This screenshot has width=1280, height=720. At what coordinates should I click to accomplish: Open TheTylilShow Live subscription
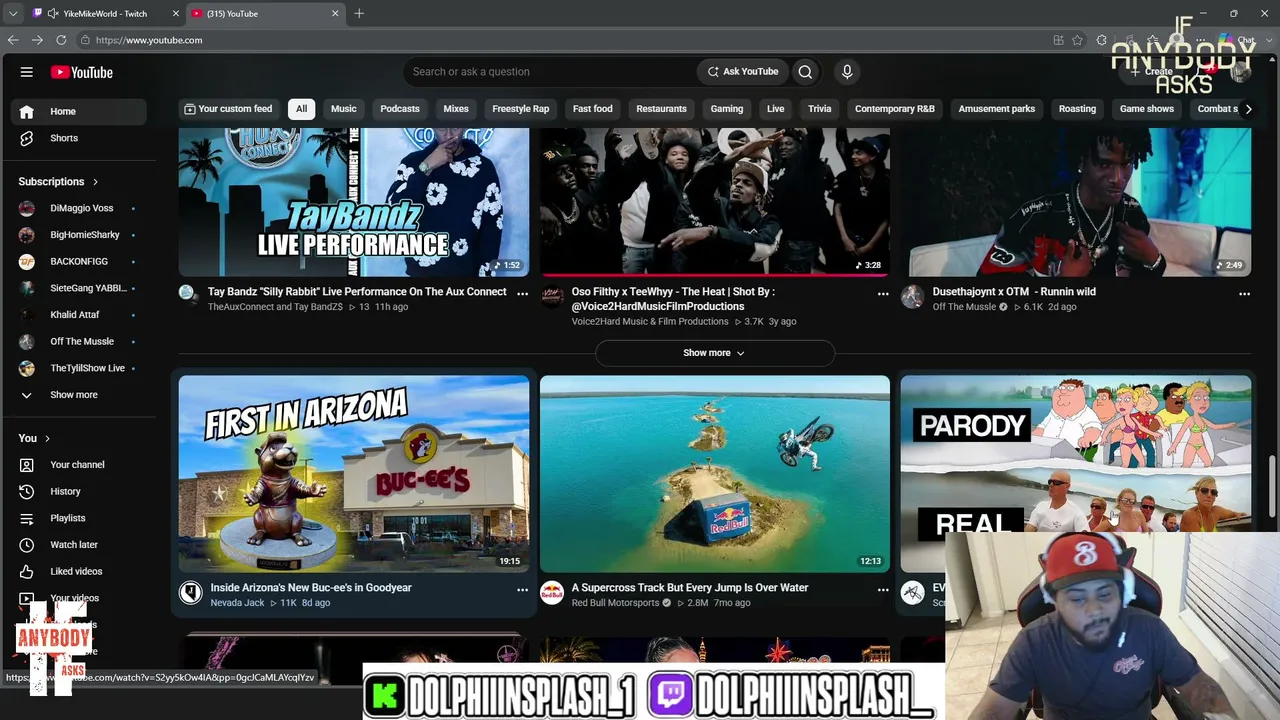[79, 368]
